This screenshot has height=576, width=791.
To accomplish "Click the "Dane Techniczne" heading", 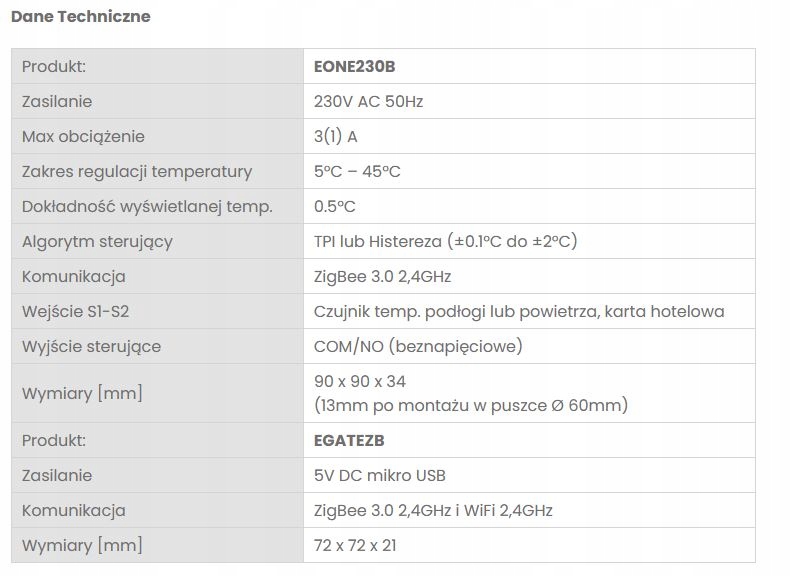I will (x=80, y=17).
